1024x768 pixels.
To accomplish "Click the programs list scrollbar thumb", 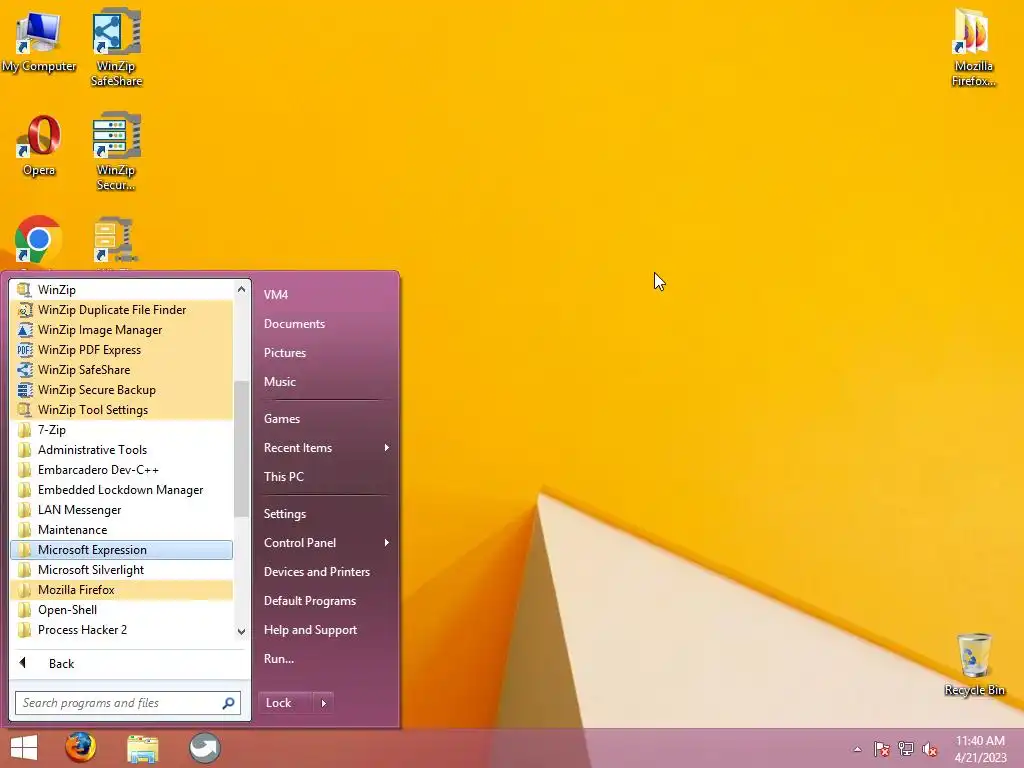I will pyautogui.click(x=242, y=449).
